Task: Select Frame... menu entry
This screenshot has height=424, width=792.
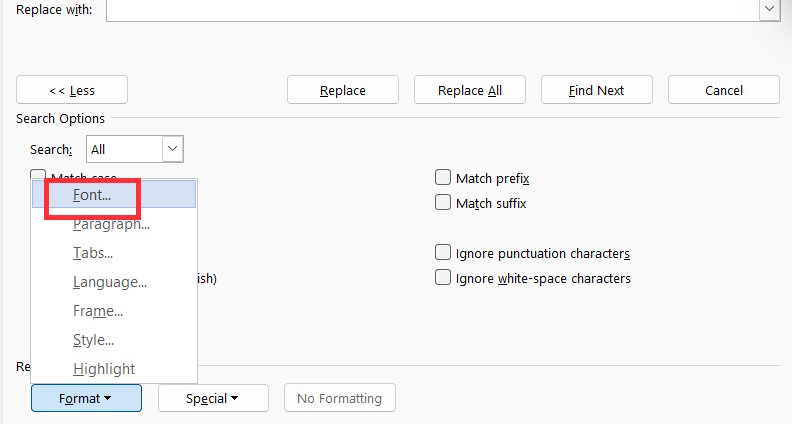Action: pyautogui.click(x=98, y=311)
